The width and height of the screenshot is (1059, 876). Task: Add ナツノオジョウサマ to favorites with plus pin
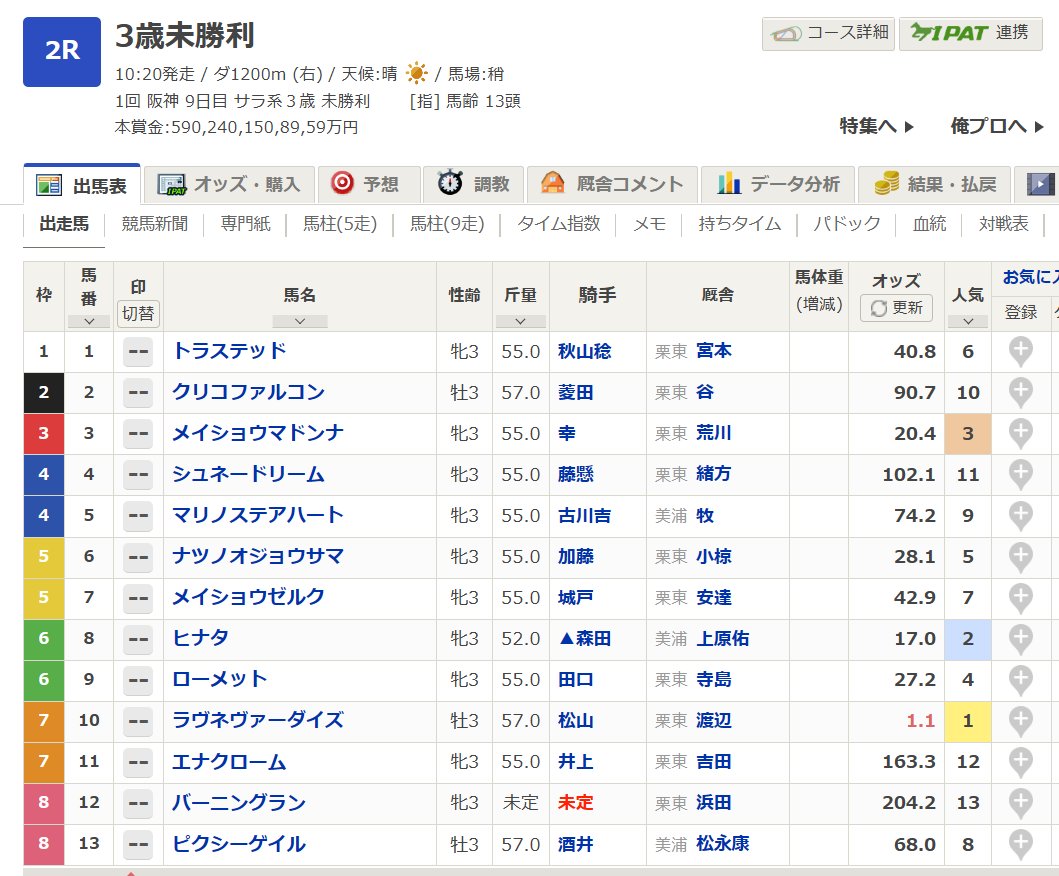pyautogui.click(x=1020, y=557)
